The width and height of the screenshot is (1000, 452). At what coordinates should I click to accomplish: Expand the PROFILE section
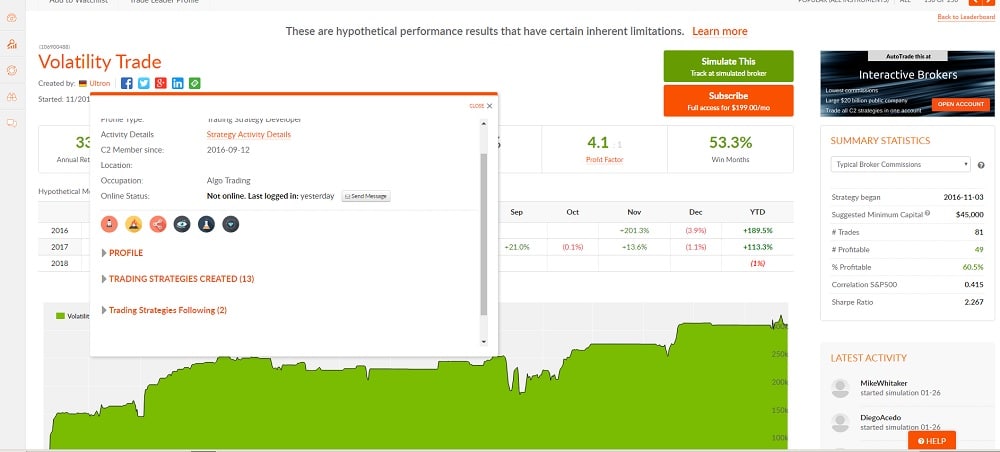125,253
